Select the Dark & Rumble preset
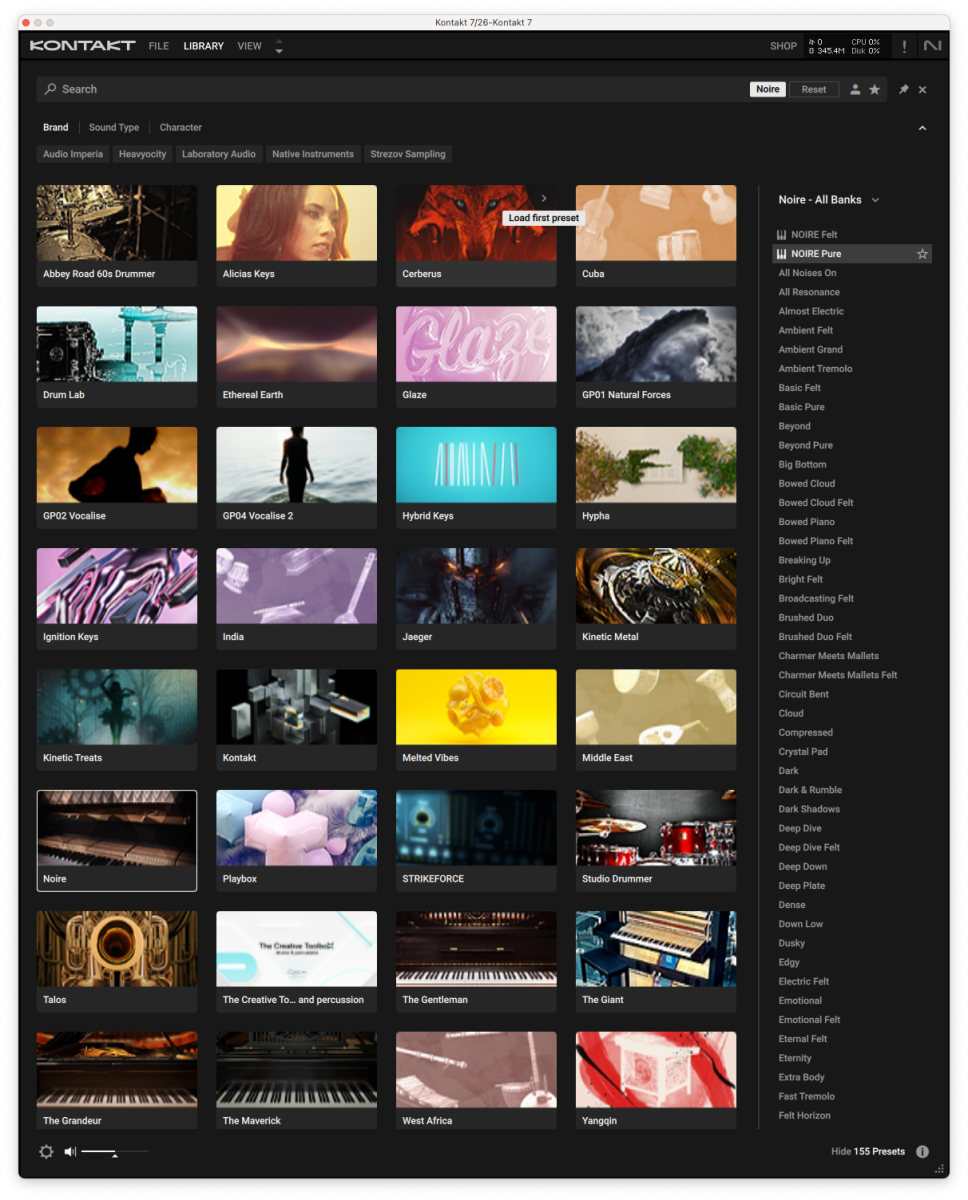 (852, 790)
